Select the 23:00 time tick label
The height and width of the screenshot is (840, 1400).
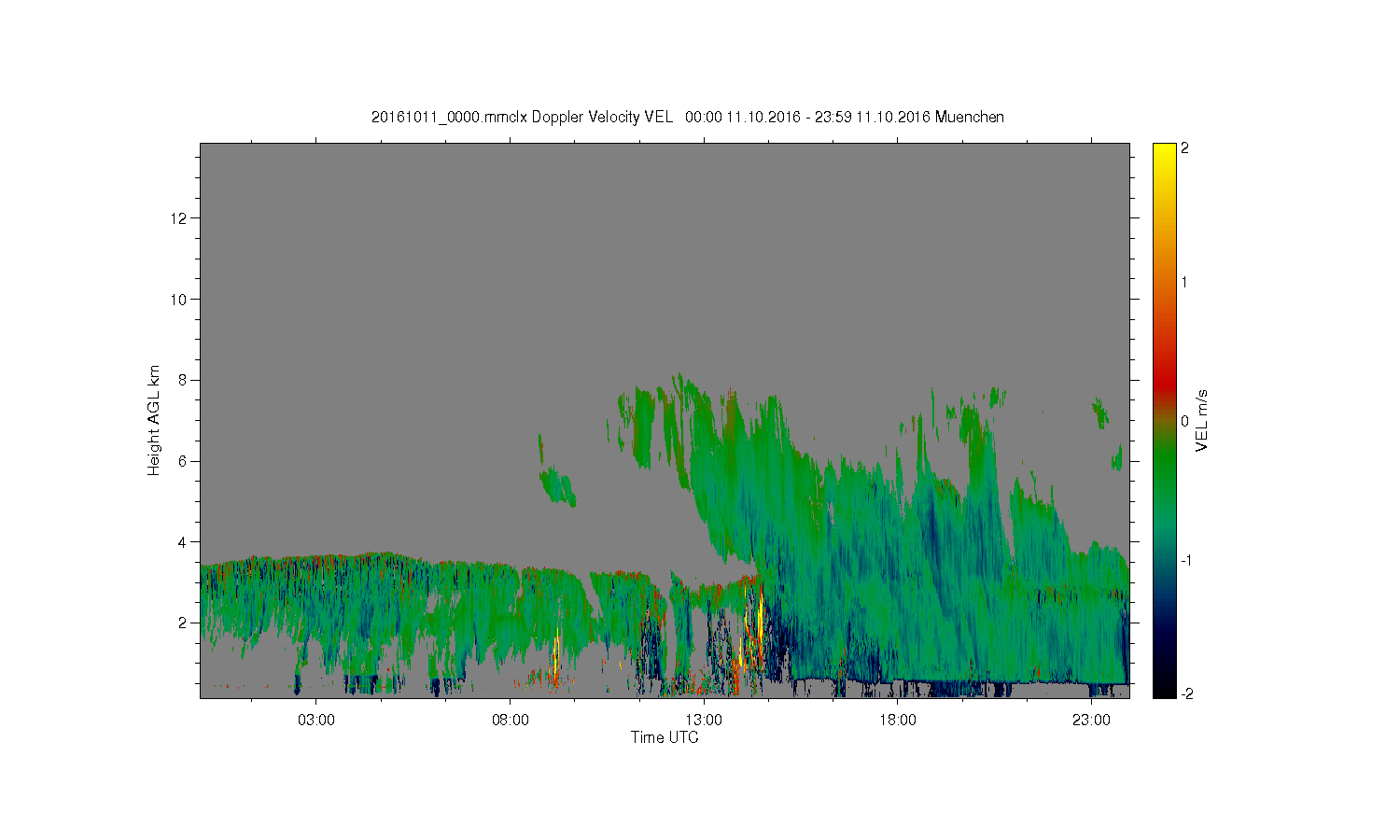coord(1091,721)
